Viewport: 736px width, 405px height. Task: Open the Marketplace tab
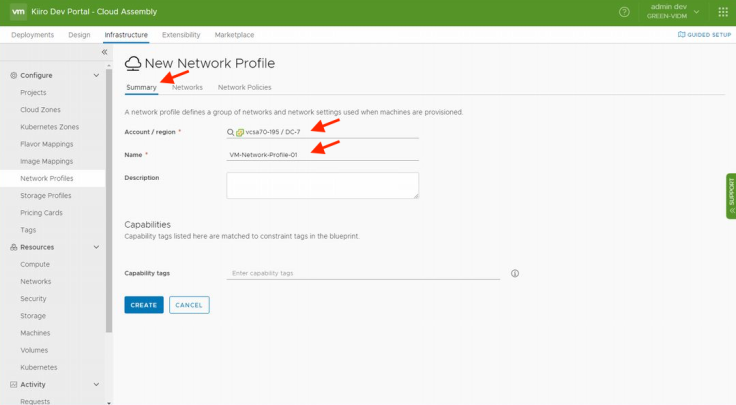(x=234, y=35)
